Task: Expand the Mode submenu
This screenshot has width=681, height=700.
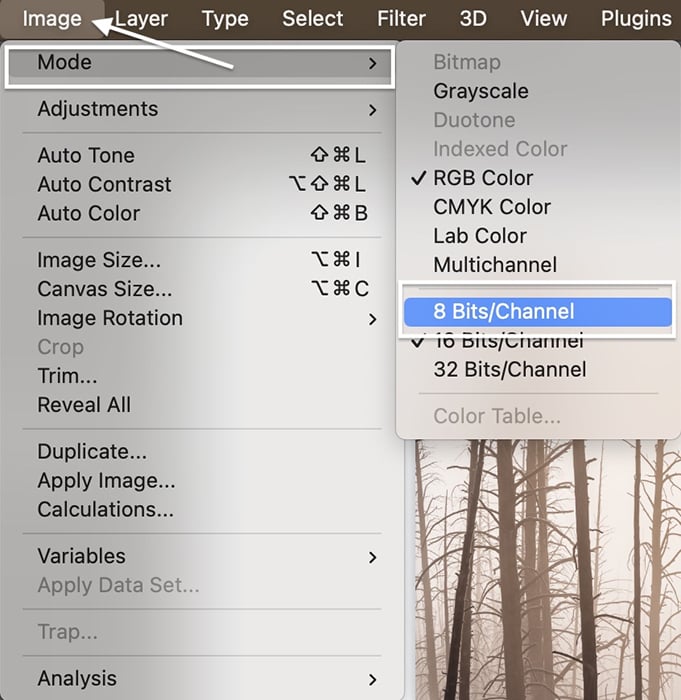Action: pos(200,62)
